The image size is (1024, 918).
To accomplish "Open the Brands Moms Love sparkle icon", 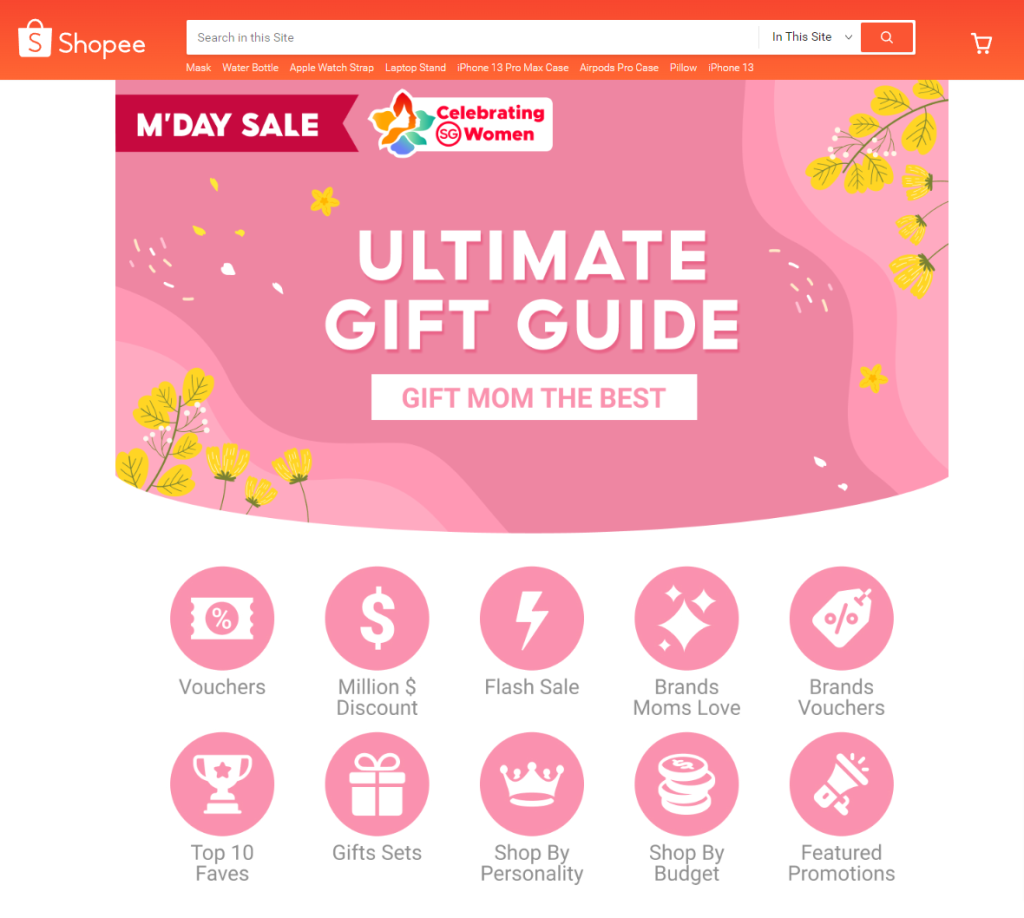I will [x=686, y=618].
